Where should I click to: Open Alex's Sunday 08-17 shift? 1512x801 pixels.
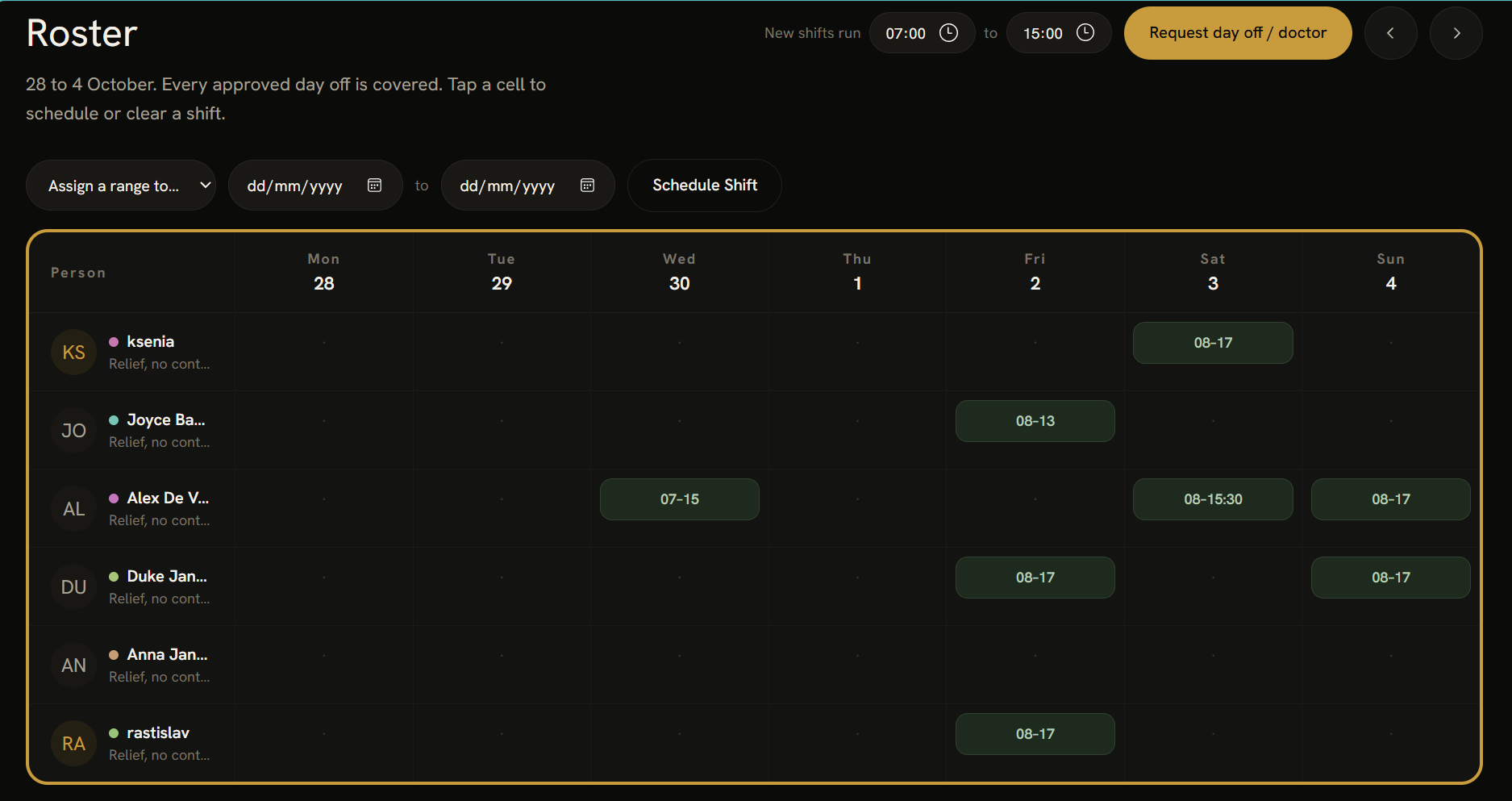1391,499
